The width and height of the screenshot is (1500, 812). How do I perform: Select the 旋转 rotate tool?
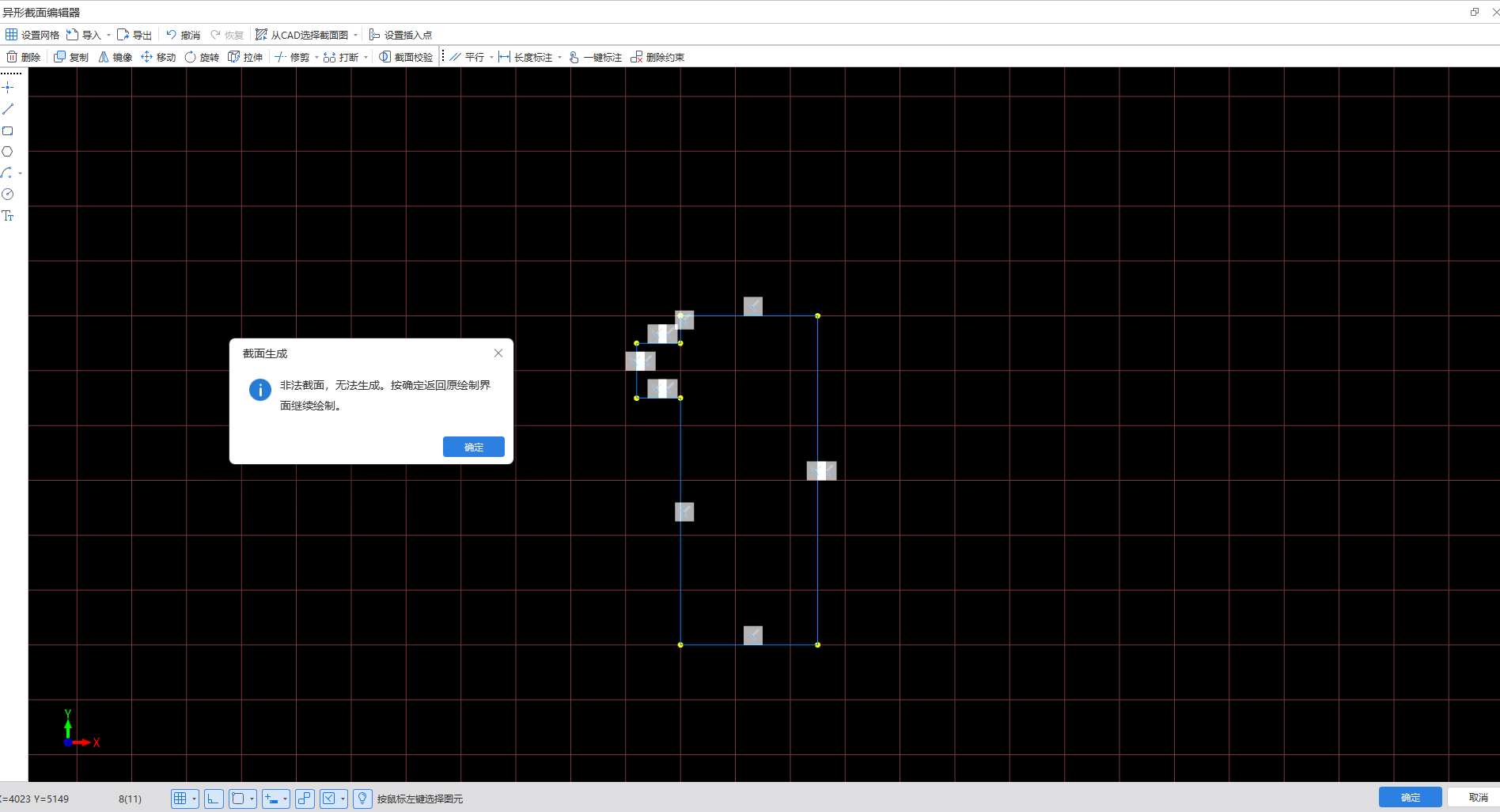(x=202, y=57)
